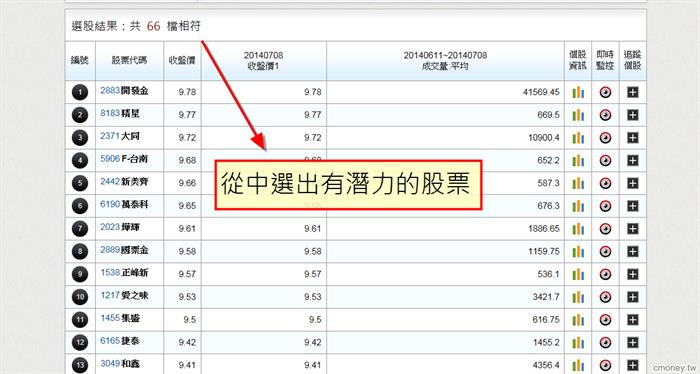Select the average volume value 1886.65
The image size is (700, 374).
[x=544, y=229]
